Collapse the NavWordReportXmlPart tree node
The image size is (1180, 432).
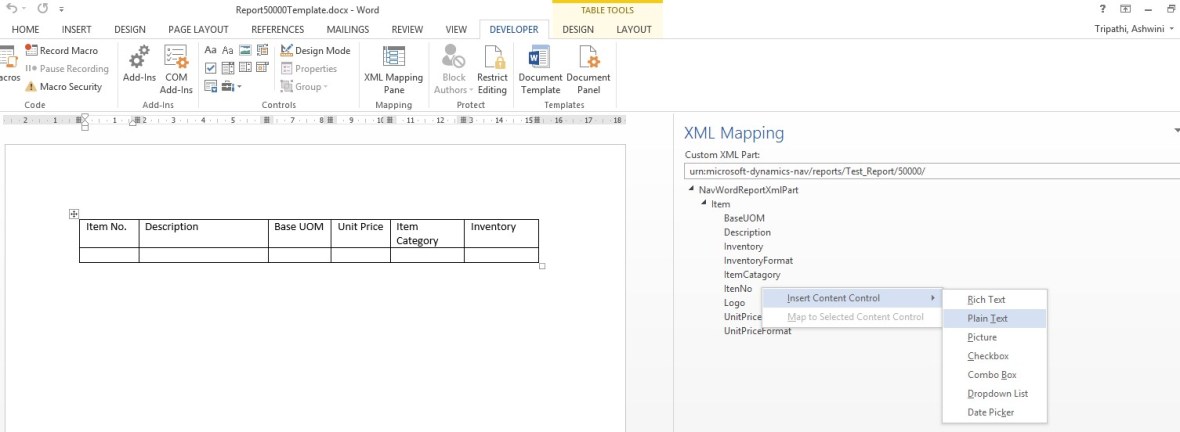[x=691, y=190]
